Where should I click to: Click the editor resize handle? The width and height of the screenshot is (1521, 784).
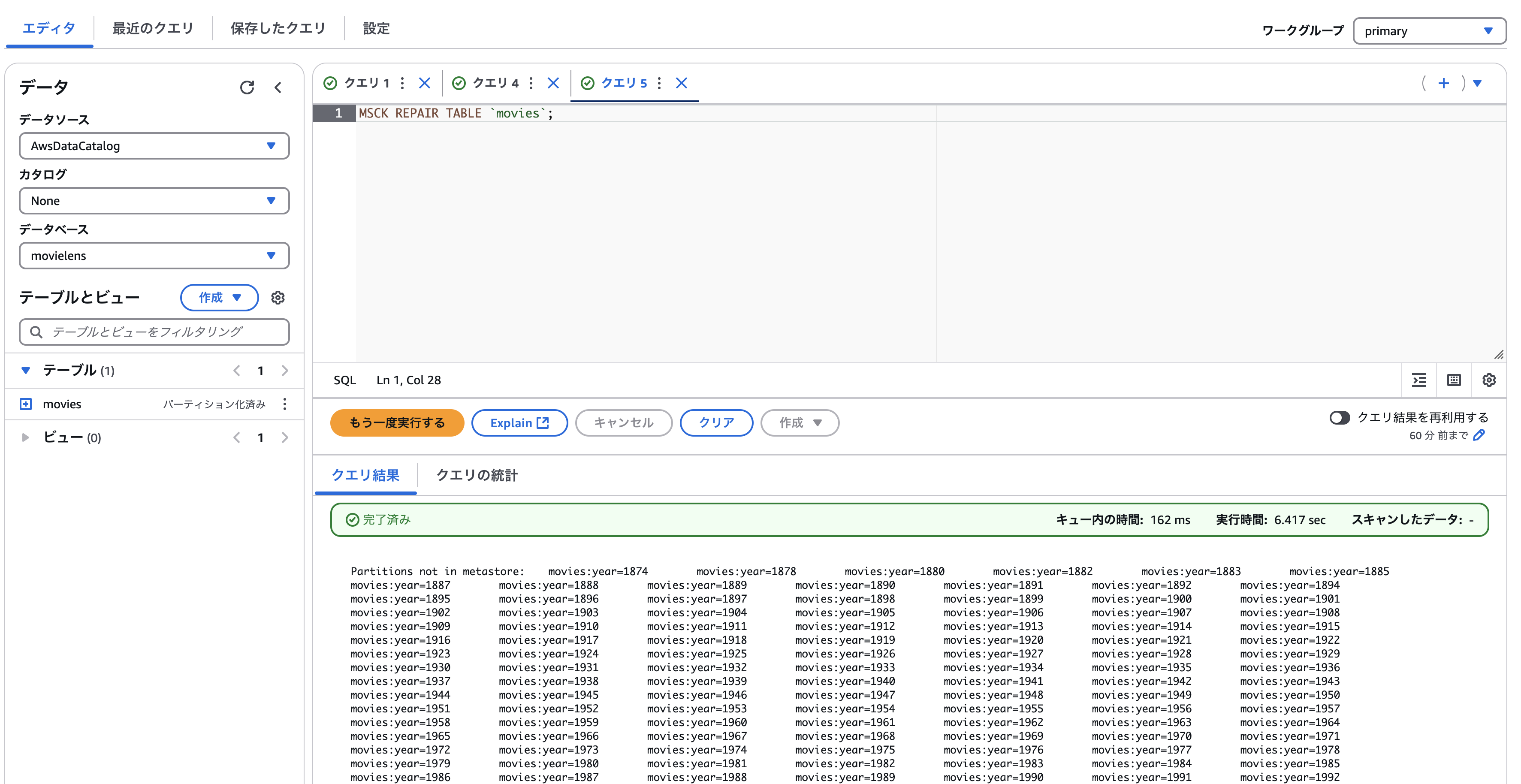[1499, 354]
